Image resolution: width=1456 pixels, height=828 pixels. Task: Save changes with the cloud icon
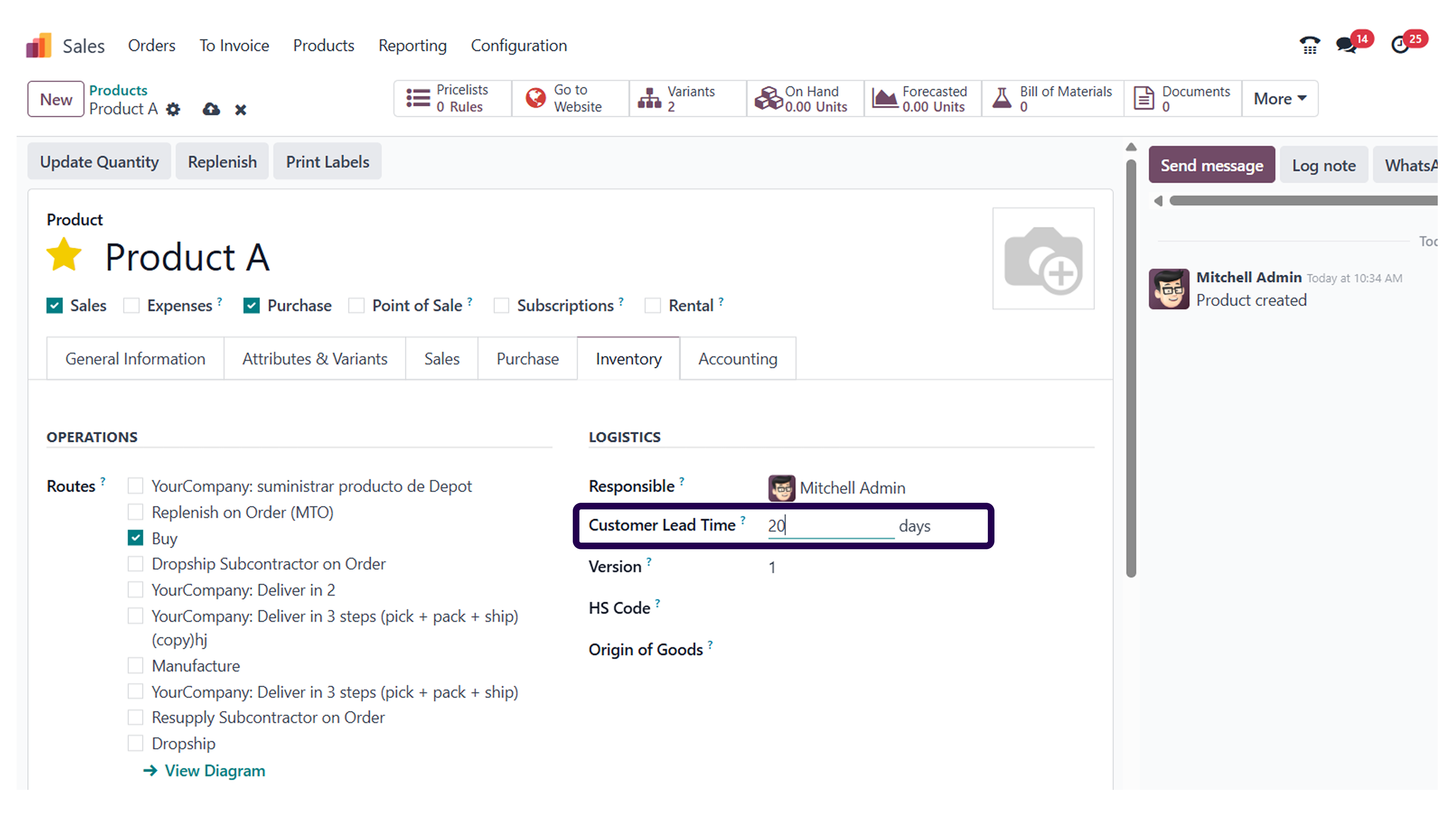(211, 109)
